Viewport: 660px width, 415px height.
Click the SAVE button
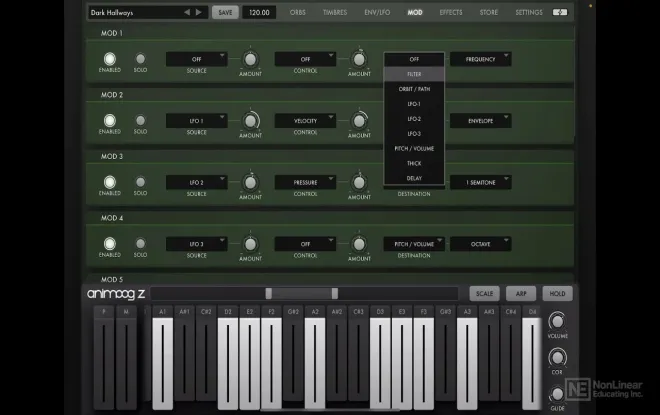225,13
